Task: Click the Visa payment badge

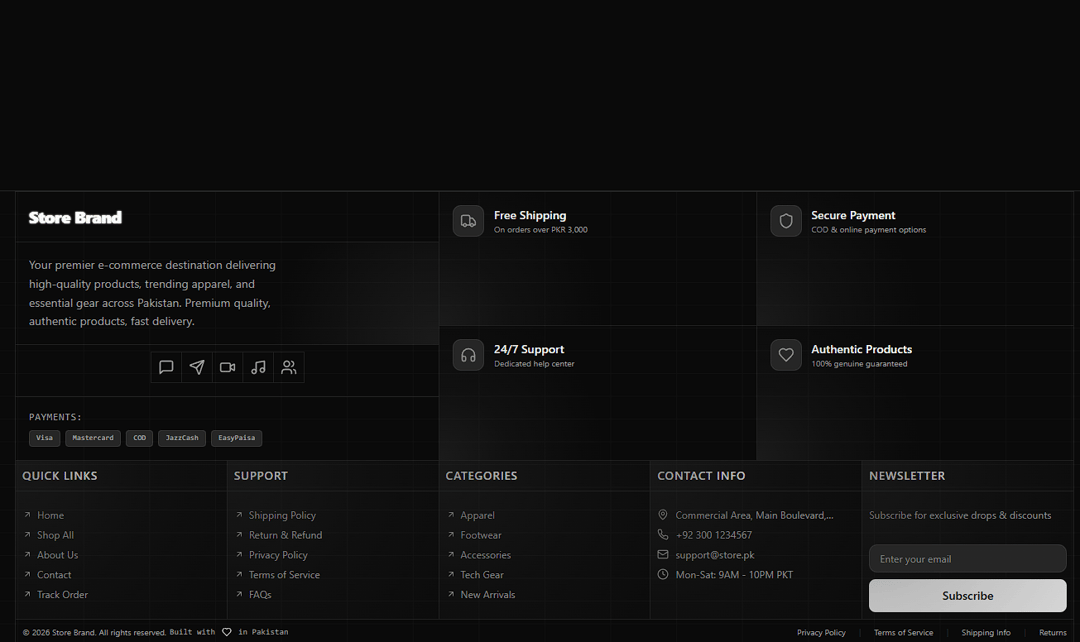Action: [x=45, y=438]
